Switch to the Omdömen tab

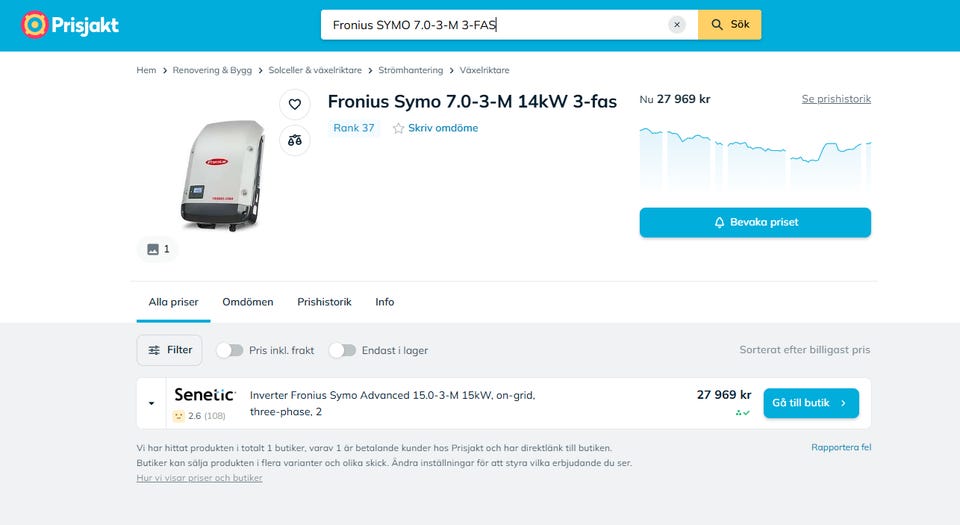pyautogui.click(x=248, y=302)
